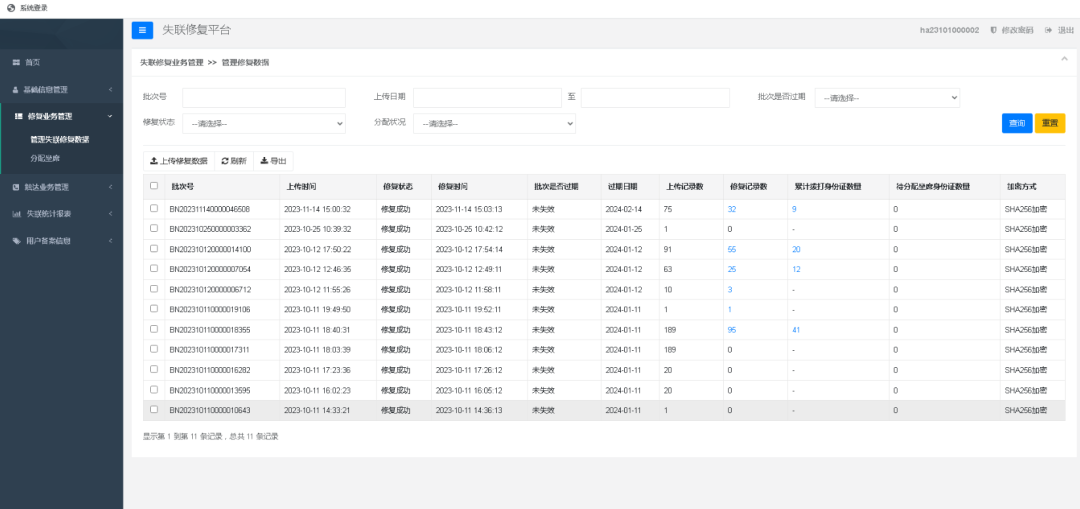Click the blue 查询 button
The image size is (1080, 509).
pos(1017,123)
